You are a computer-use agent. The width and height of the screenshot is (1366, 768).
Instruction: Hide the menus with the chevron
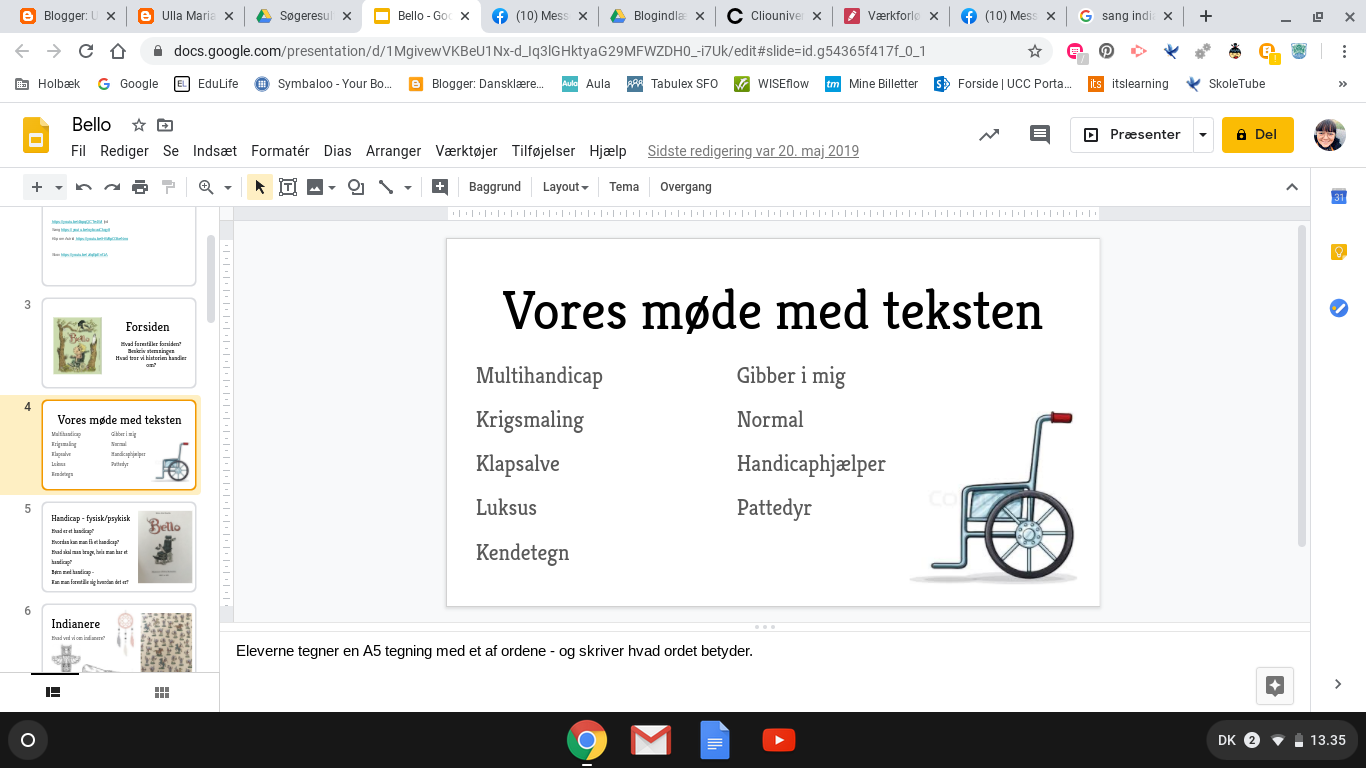pyautogui.click(x=1292, y=187)
